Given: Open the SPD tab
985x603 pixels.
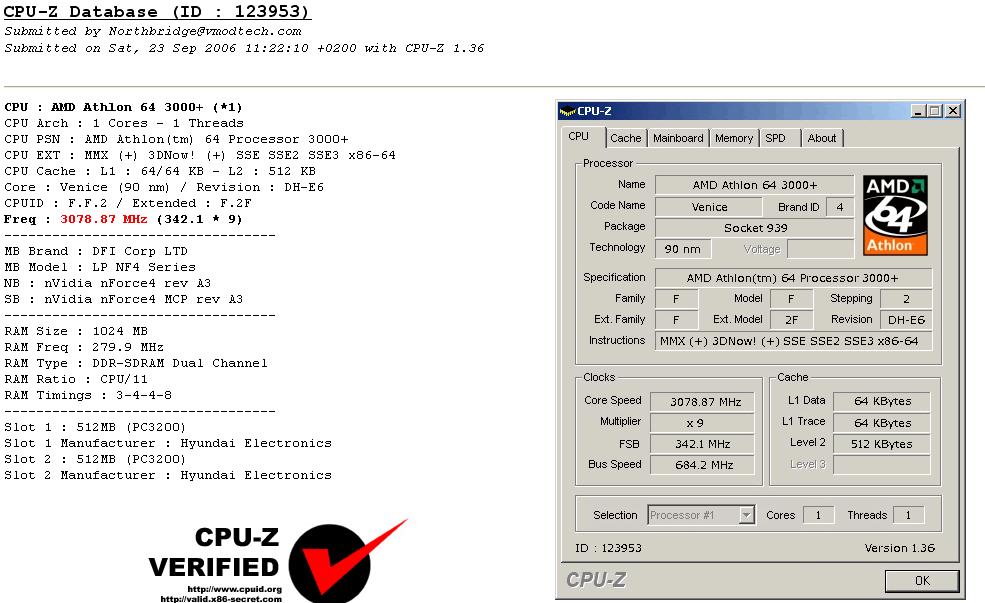Looking at the screenshot, I should coord(775,138).
